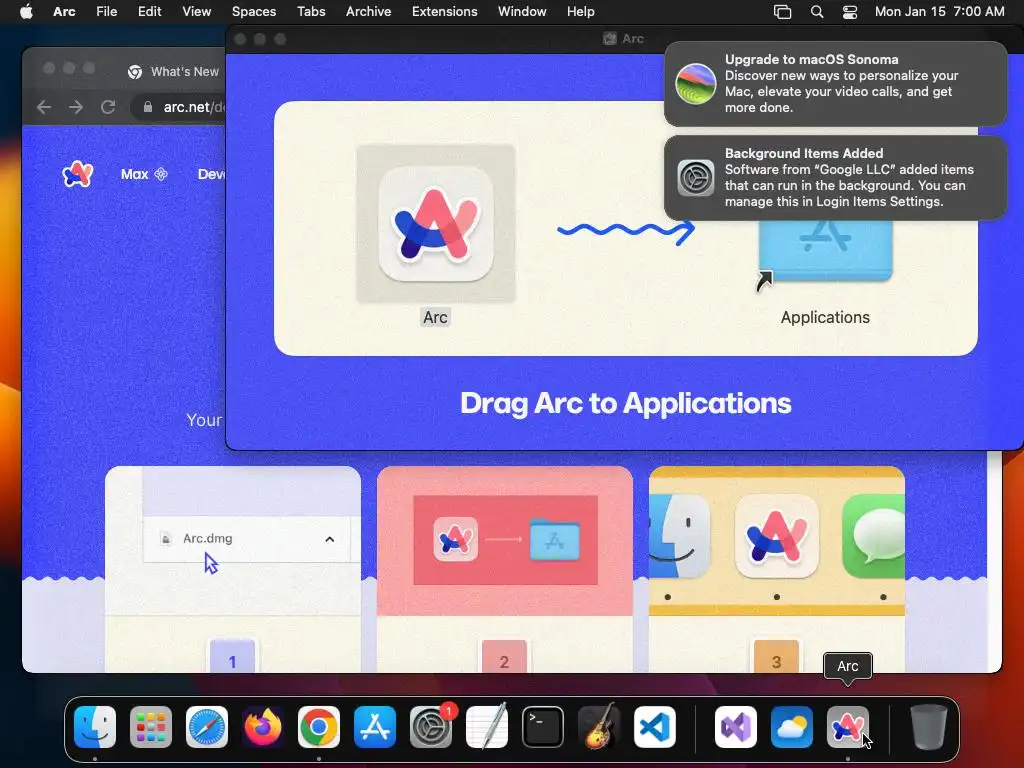The image size is (1024, 768).
Task: Open Control Center in menu bar
Action: coord(850,12)
